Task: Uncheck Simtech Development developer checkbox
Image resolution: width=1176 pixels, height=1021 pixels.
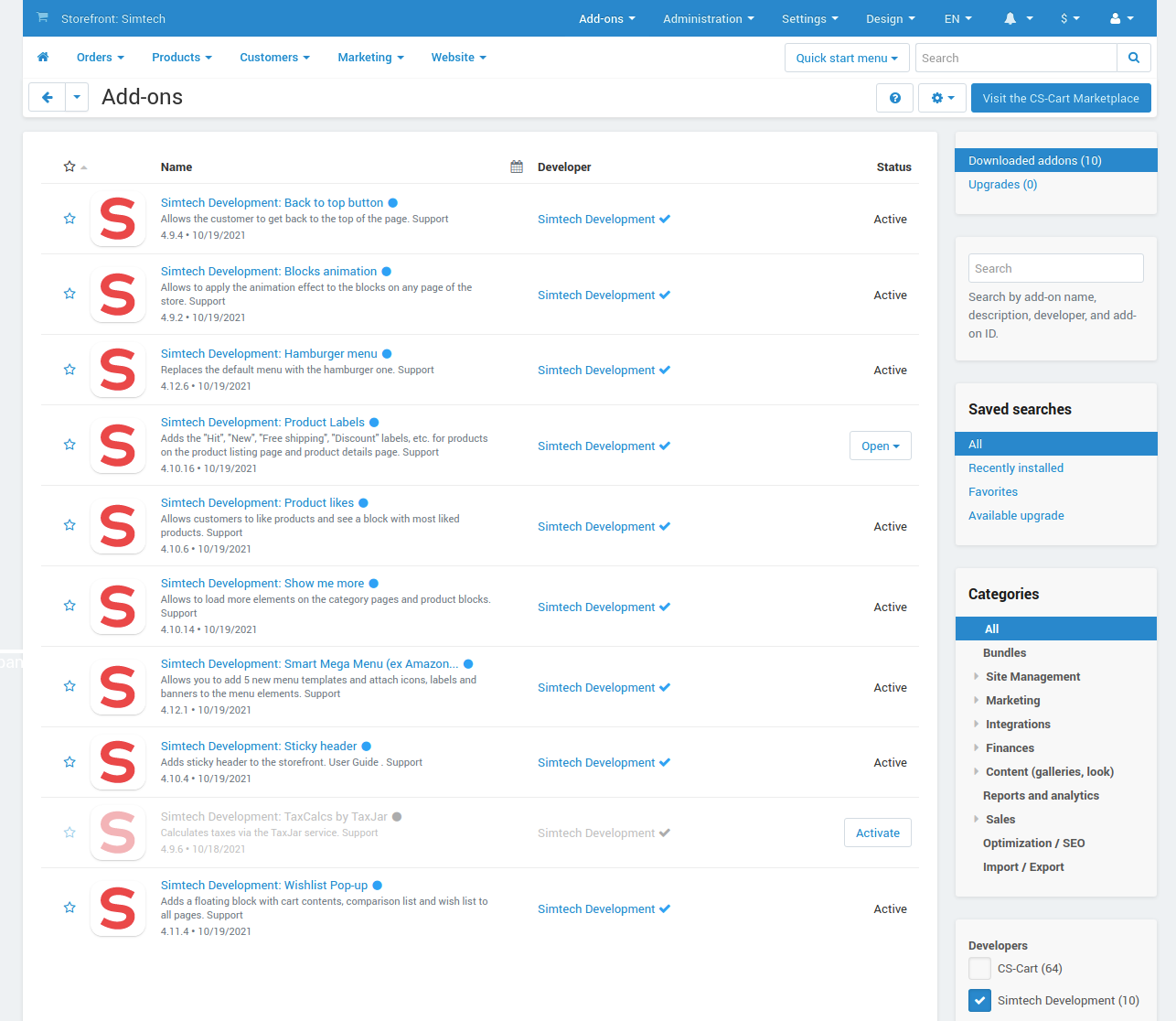Action: (979, 1000)
